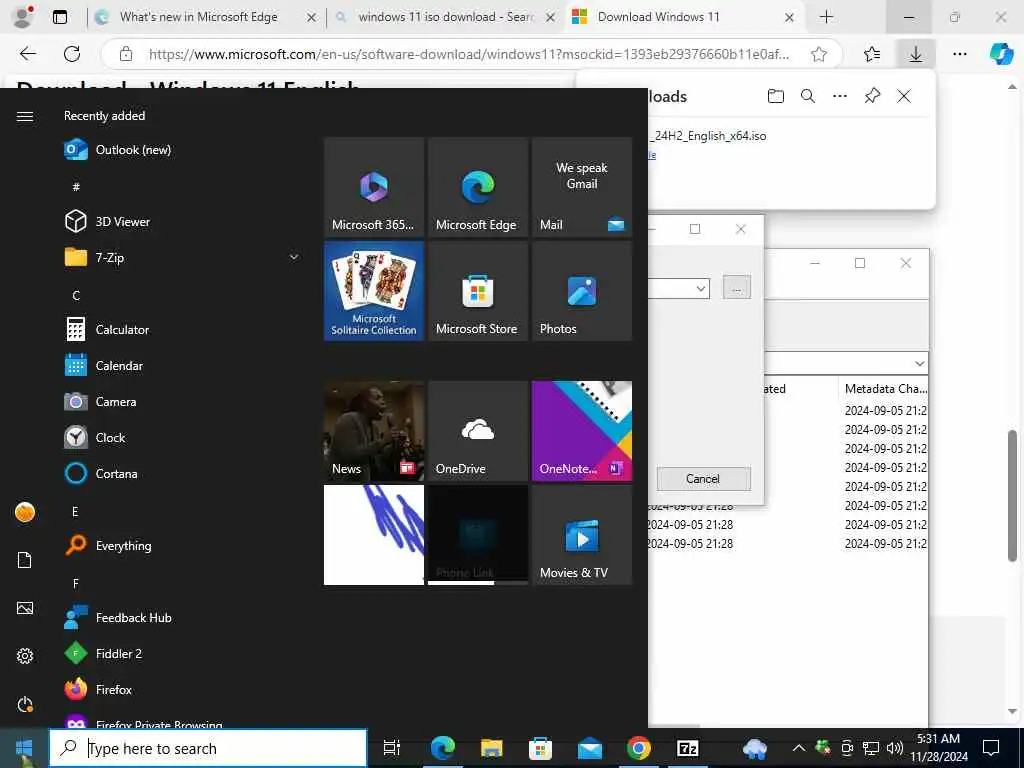1024x768 pixels.
Task: Open Edge Settings and more menu
Action: [x=959, y=54]
